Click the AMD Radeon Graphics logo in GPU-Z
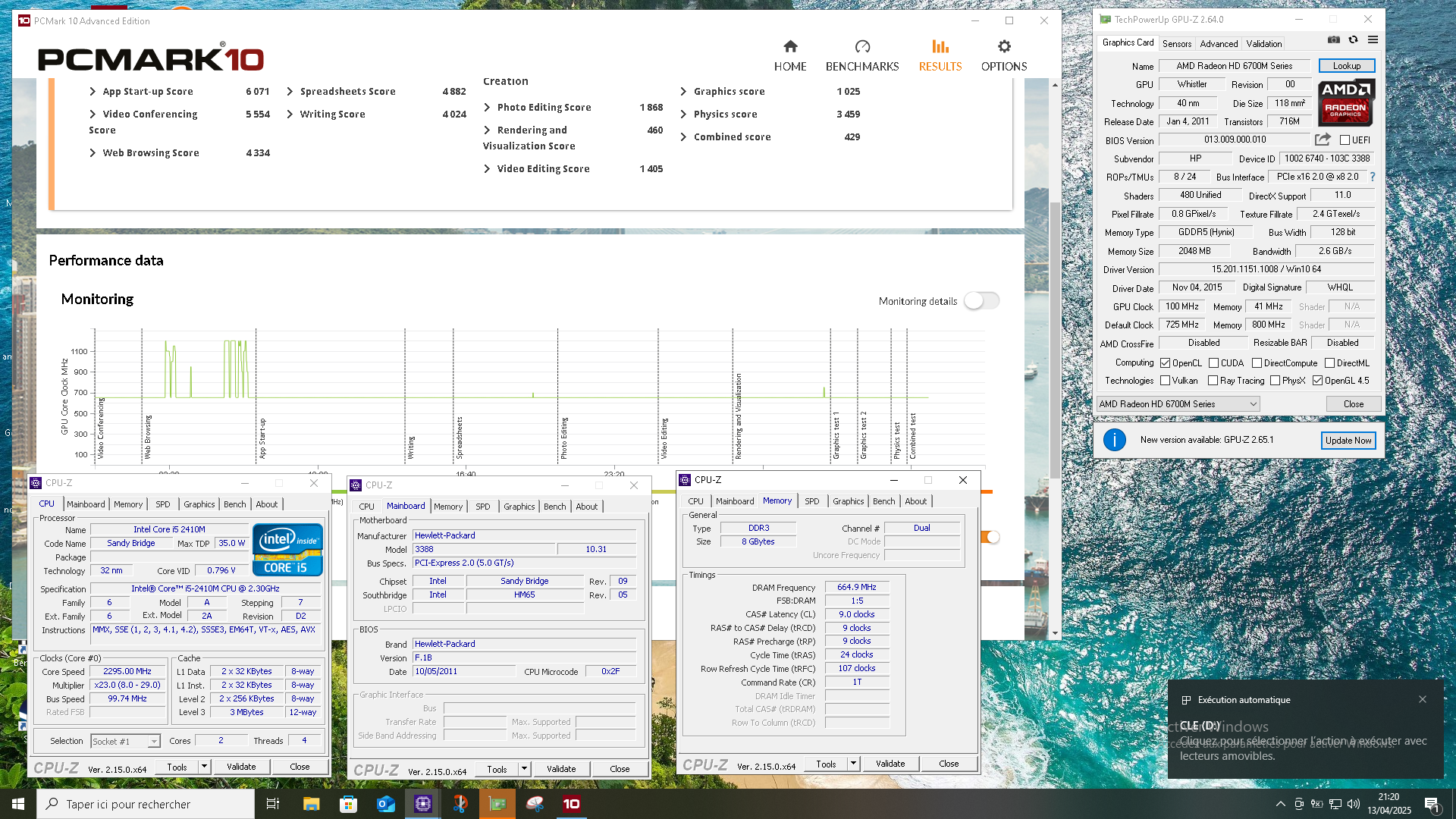1456x819 pixels. click(1347, 102)
